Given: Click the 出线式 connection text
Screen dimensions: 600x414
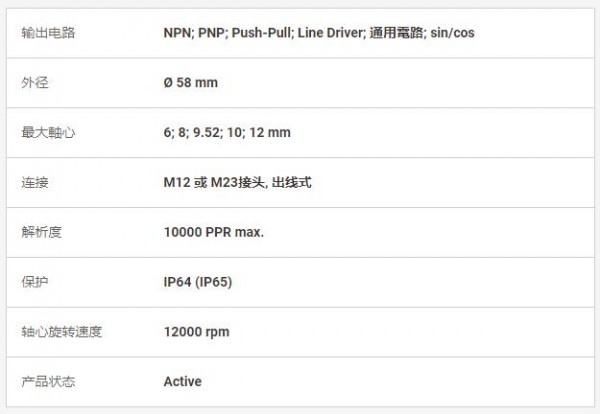Looking at the screenshot, I should click(x=296, y=183).
